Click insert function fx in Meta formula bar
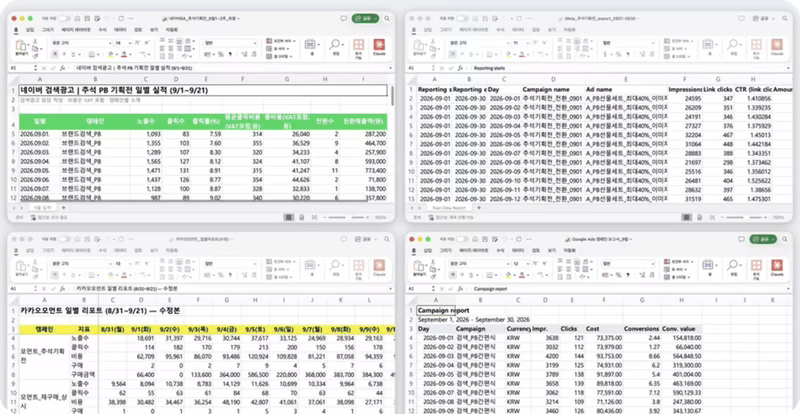Screen dimensions: 800x414 pos(460,67)
